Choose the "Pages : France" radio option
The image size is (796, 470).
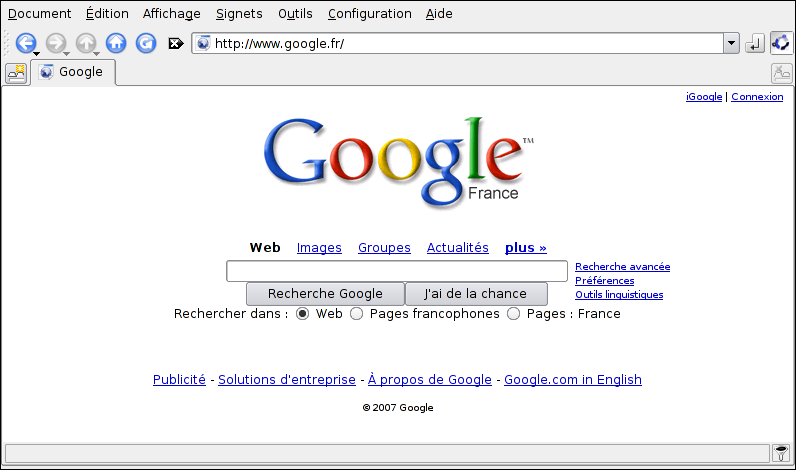(x=514, y=314)
